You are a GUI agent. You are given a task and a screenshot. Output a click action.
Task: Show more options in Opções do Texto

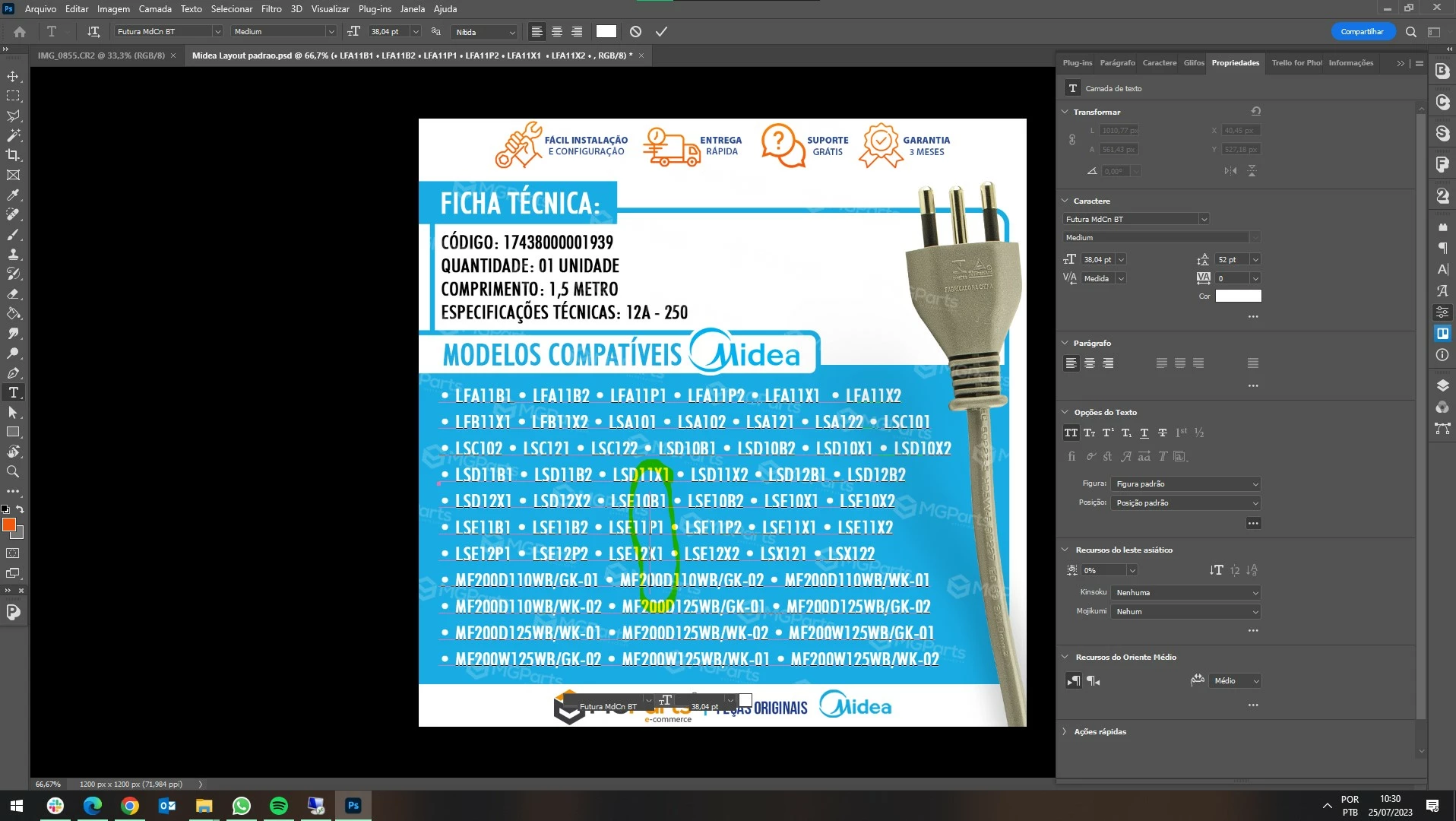tap(1253, 524)
